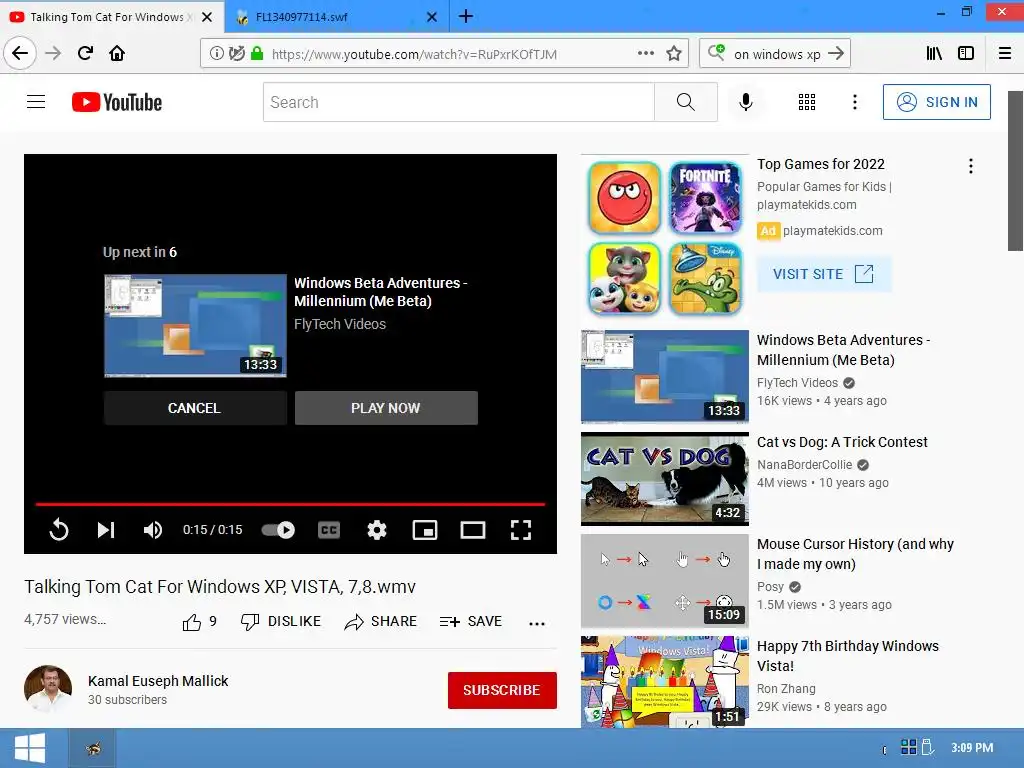The width and height of the screenshot is (1024, 768).
Task: Enable the miniplayer
Action: 425,530
